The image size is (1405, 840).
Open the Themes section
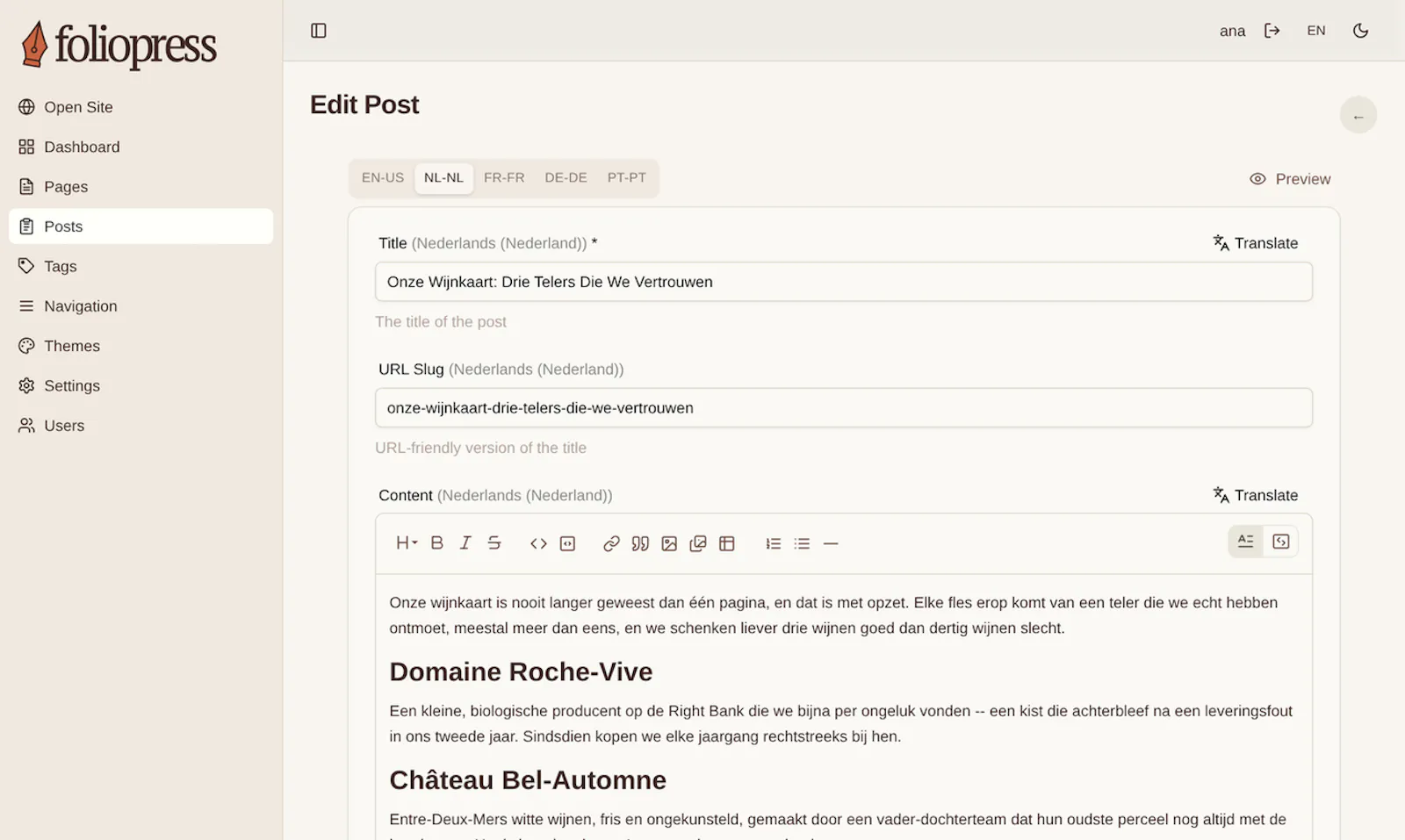(140, 346)
